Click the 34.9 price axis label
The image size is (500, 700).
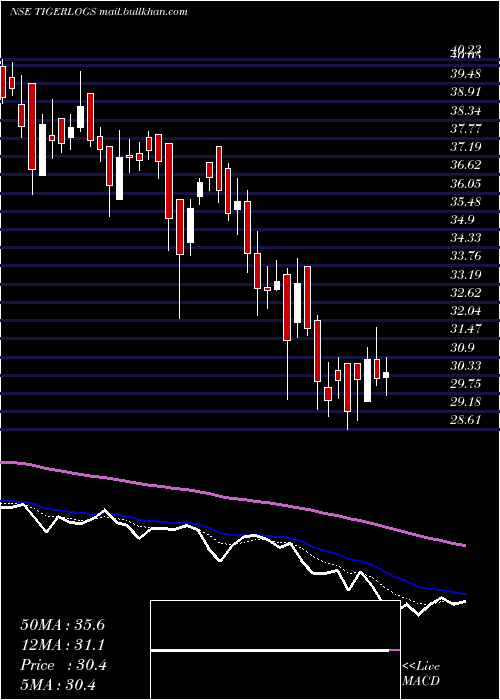[x=461, y=220]
